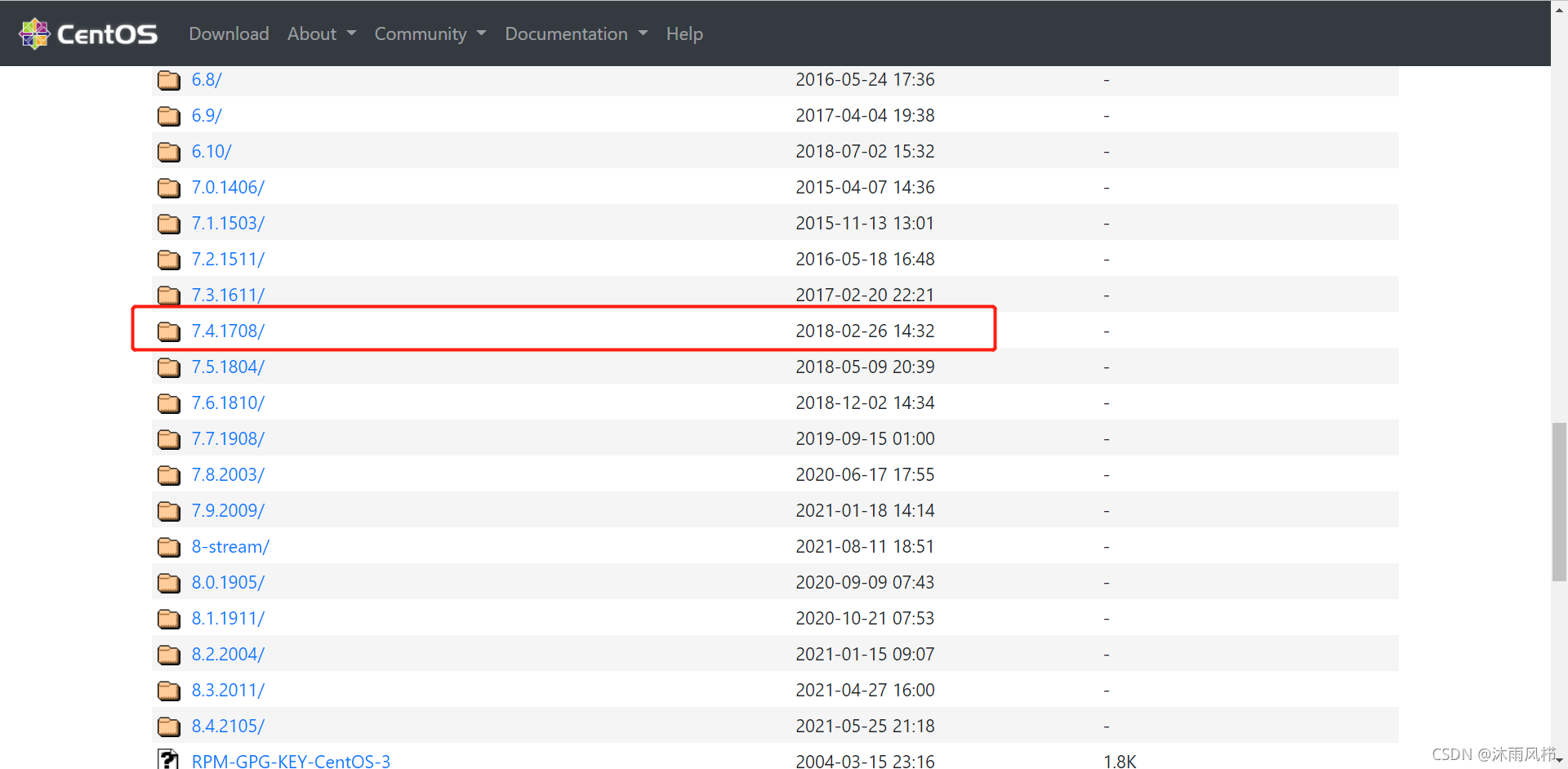Expand the Documentation menu
Image resolution: width=1568 pixels, height=769 pixels.
point(577,33)
